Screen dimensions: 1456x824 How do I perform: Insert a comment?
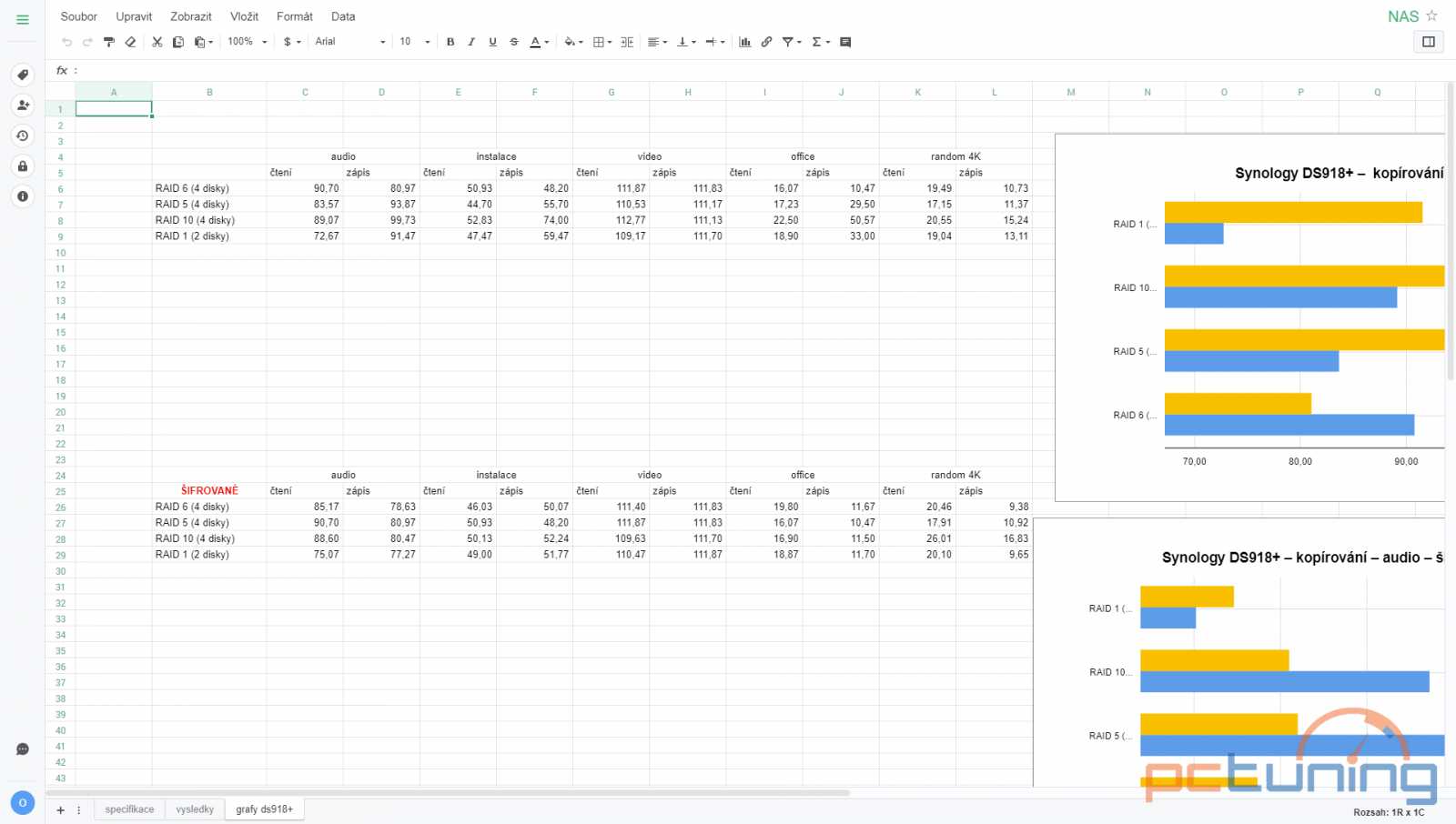tap(845, 42)
